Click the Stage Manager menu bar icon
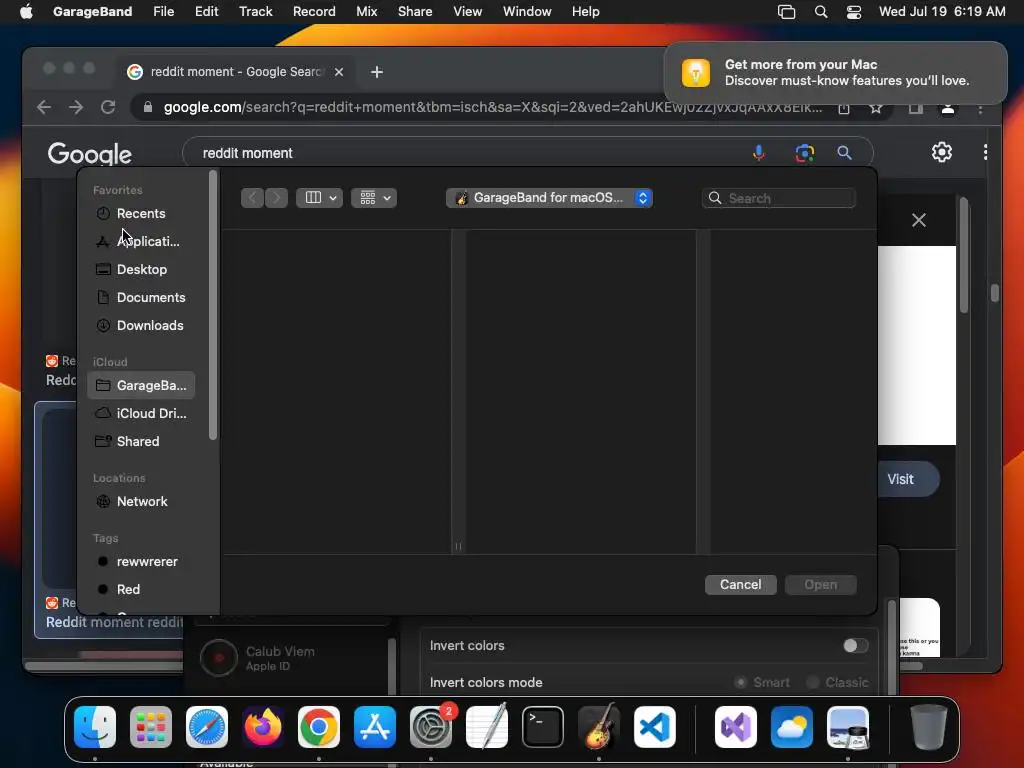Screen dimensions: 1024x768 pos(786,12)
